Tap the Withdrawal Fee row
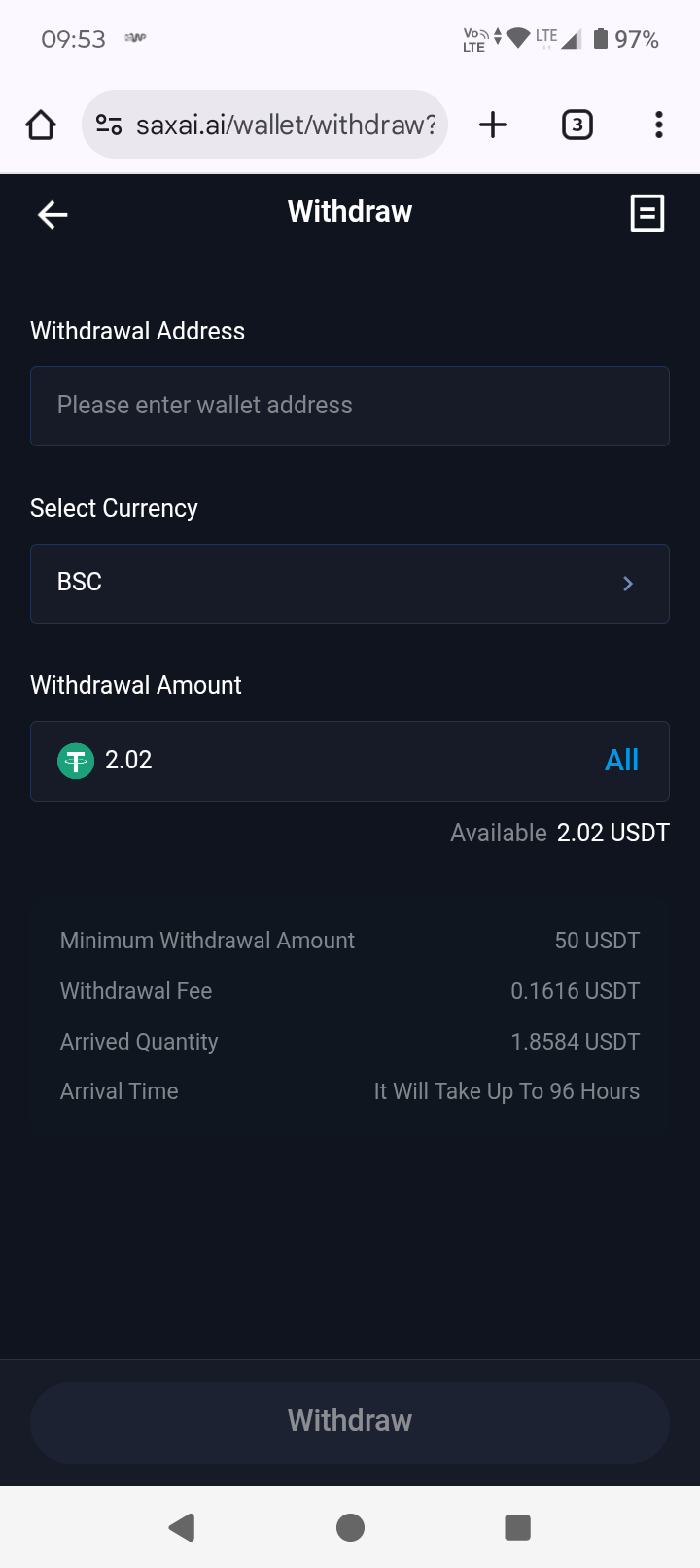 tap(350, 991)
